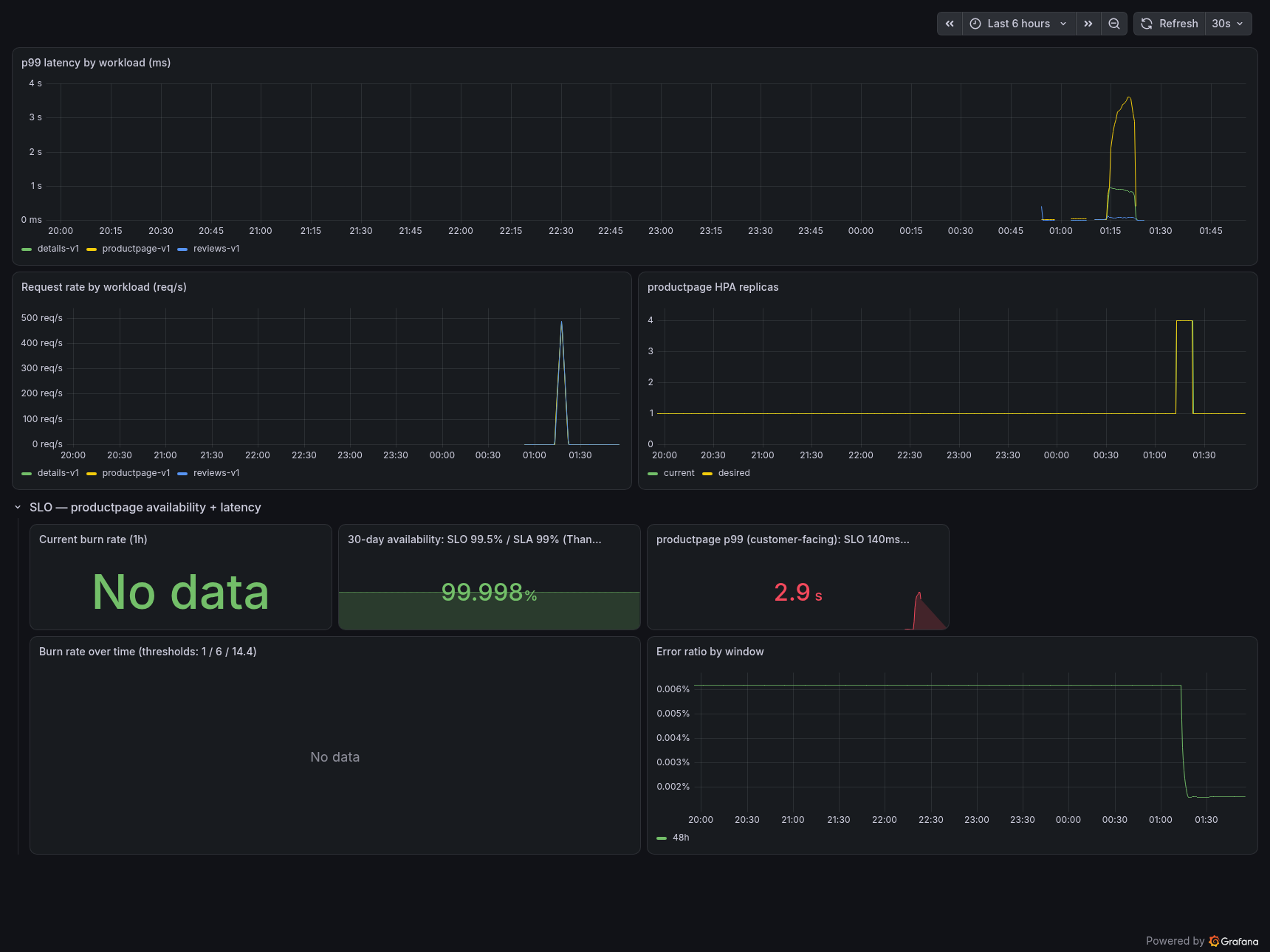
Task: Click the productpage p99 (customer-facing) panel title
Action: pyautogui.click(x=783, y=539)
